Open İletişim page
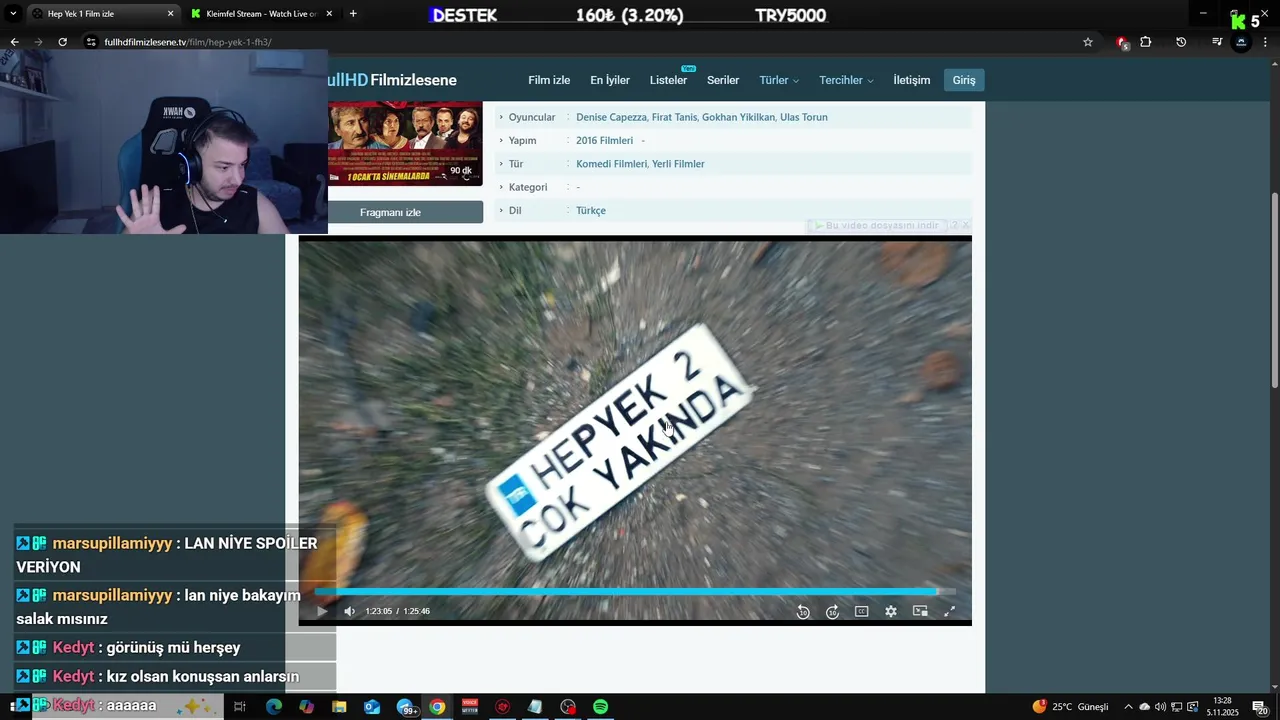The width and height of the screenshot is (1280, 720). [x=911, y=80]
